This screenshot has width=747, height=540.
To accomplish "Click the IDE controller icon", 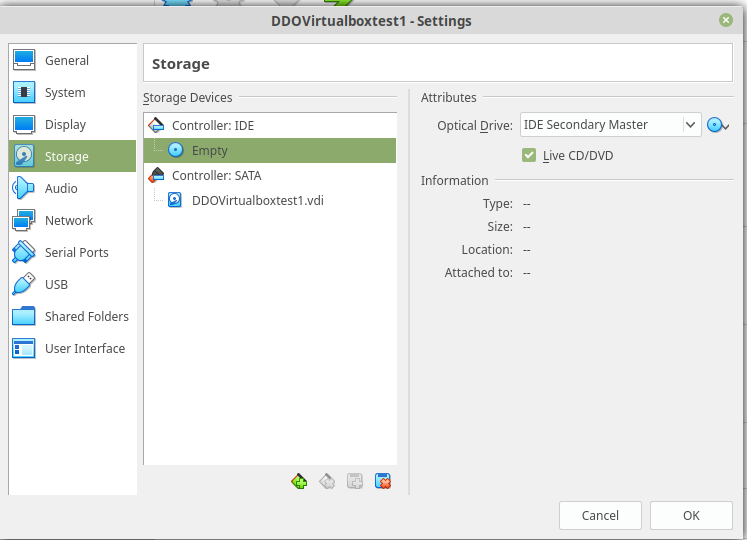I will pyautogui.click(x=156, y=125).
